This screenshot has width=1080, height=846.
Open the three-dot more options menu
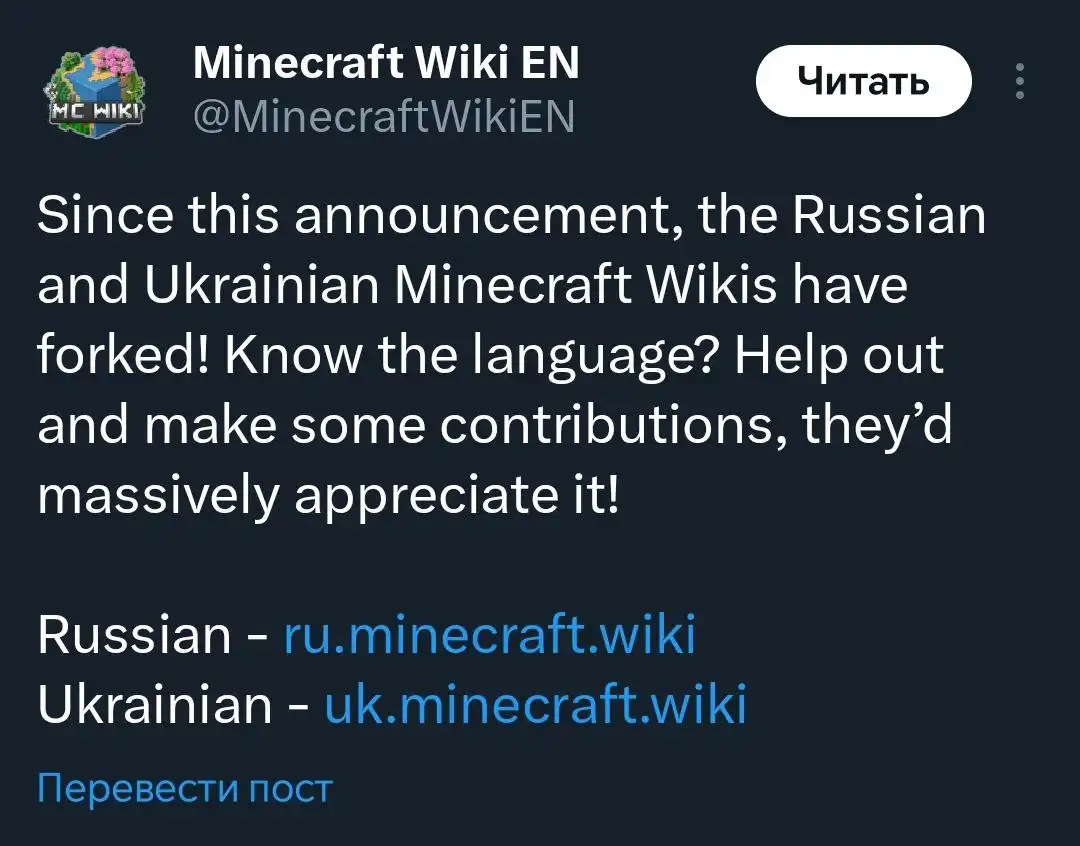[1020, 81]
